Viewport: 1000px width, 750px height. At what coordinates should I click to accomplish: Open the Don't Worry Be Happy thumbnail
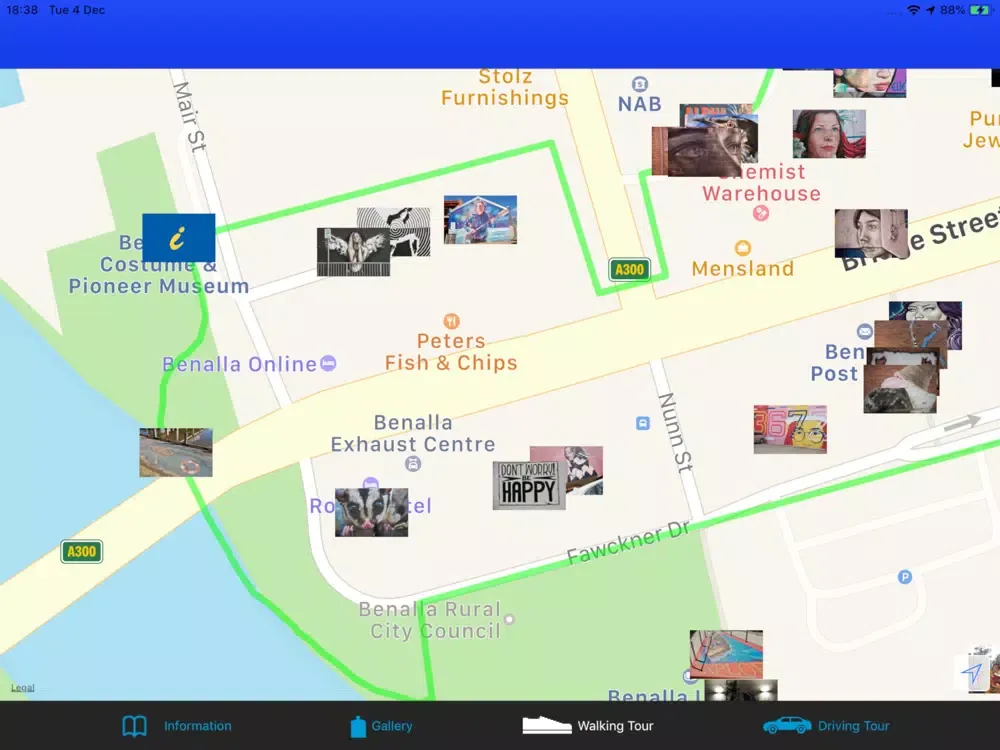click(x=529, y=485)
